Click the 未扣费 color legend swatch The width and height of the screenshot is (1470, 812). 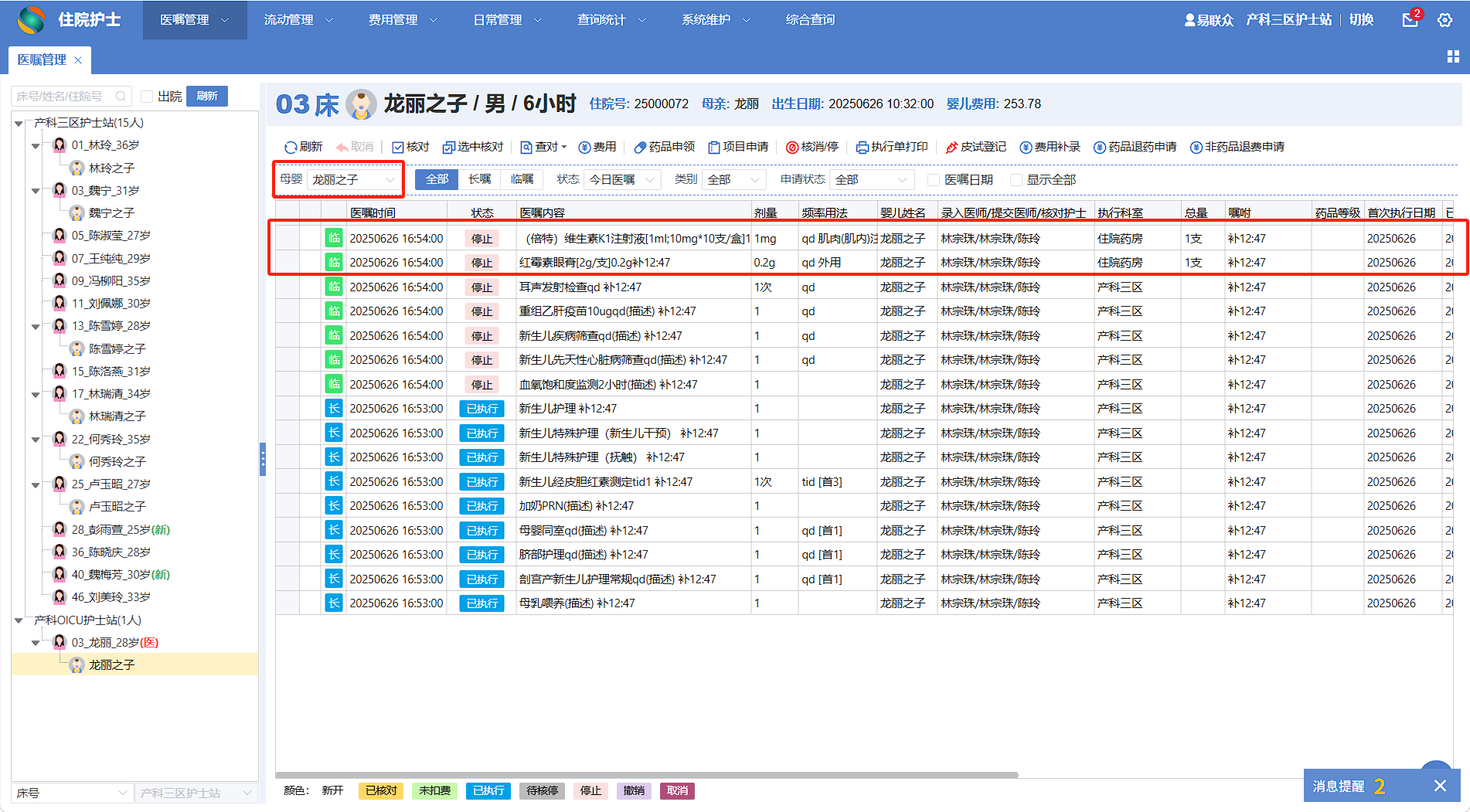435,790
